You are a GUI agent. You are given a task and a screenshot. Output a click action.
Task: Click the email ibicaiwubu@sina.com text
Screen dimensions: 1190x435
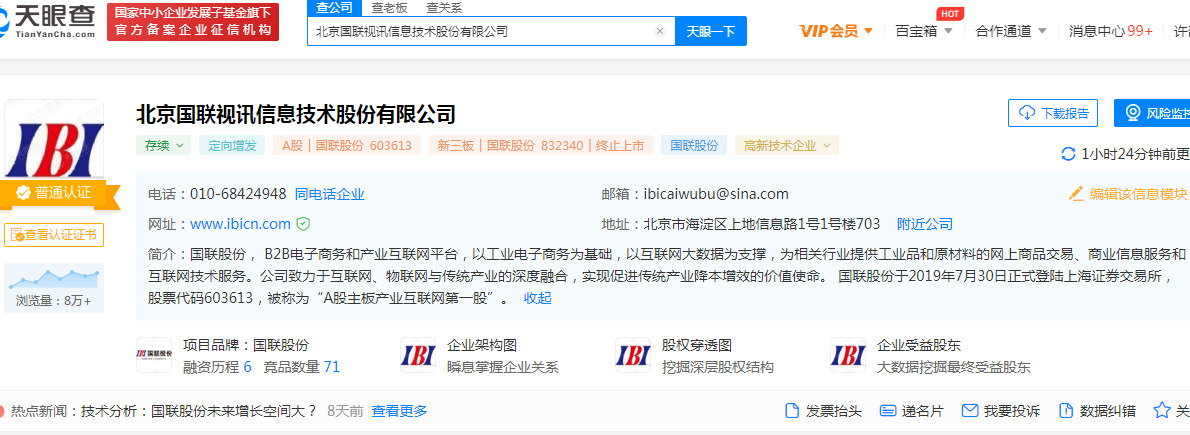[x=716, y=194]
